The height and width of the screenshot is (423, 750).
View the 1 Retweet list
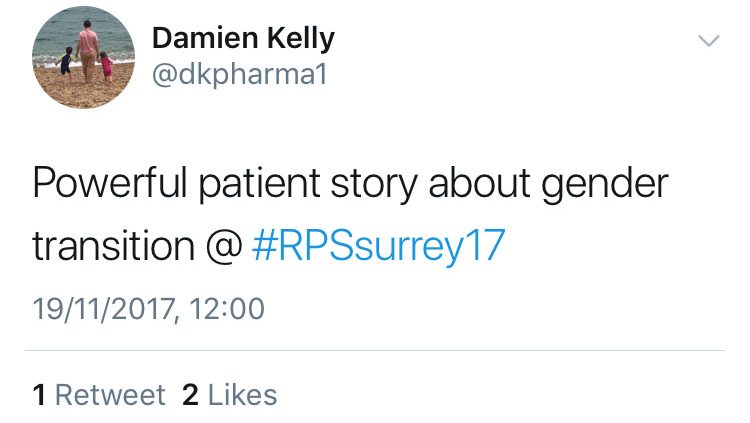click(x=99, y=395)
